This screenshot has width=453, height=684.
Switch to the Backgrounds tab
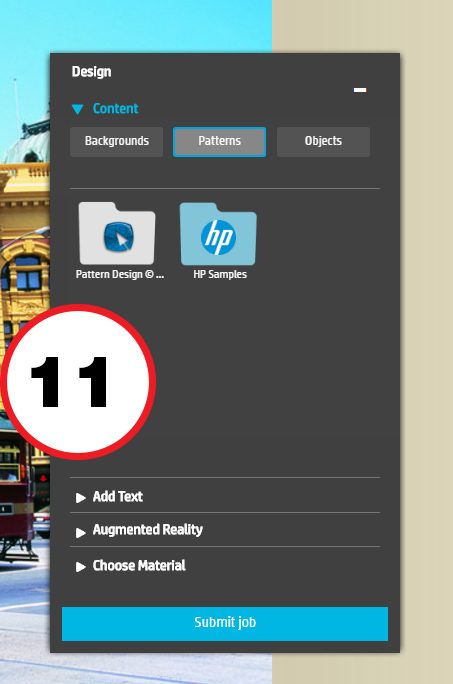[117, 141]
